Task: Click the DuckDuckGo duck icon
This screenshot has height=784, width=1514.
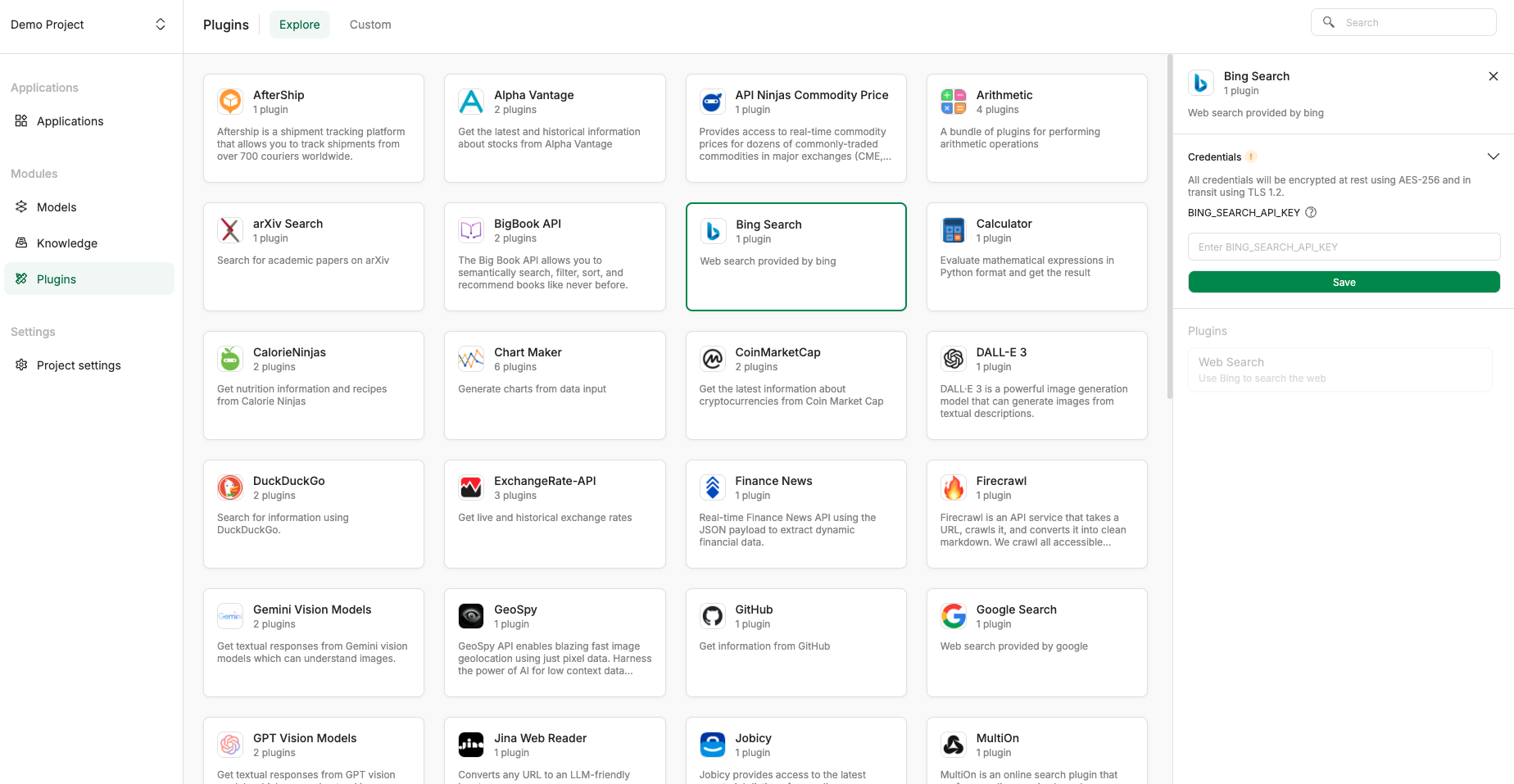Action: coord(230,487)
